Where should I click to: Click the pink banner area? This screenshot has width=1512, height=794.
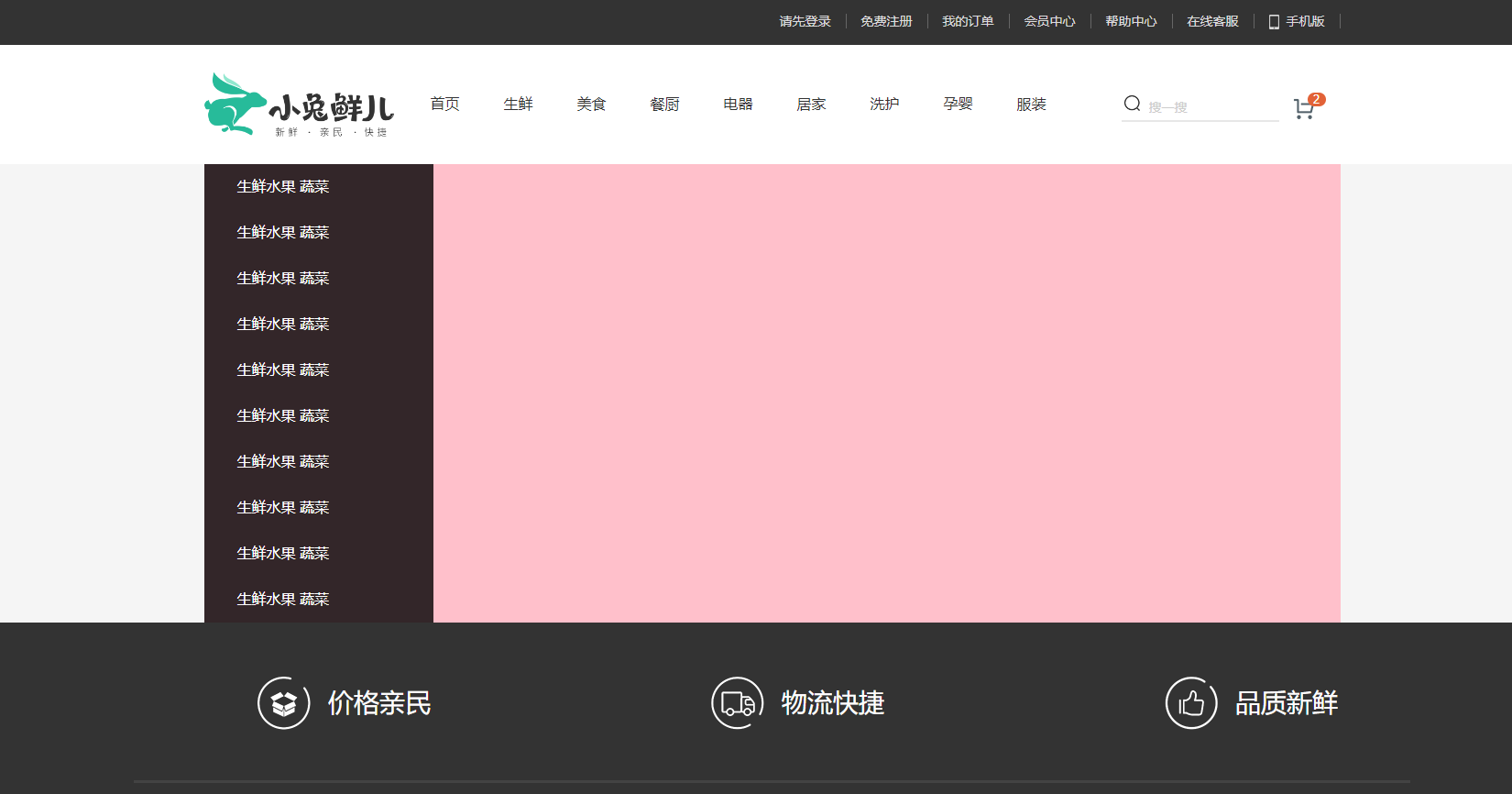pos(887,393)
